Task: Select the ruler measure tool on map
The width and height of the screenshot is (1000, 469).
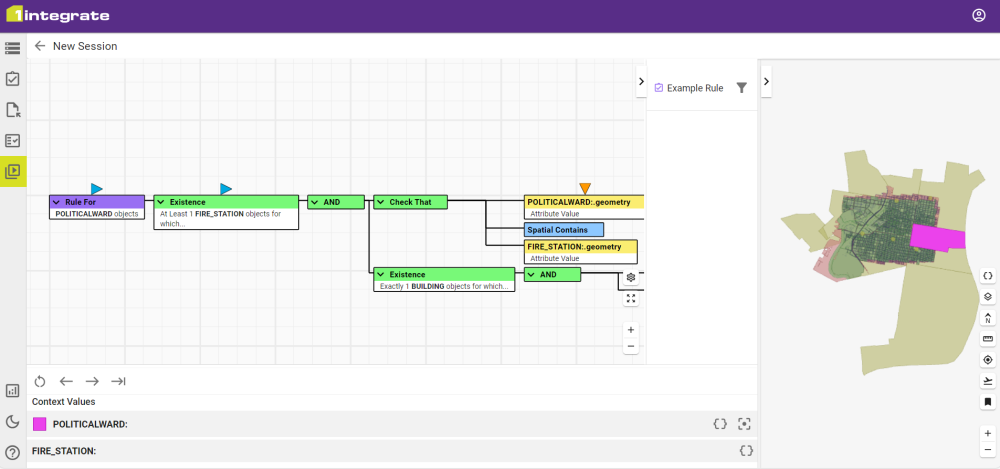Action: pyautogui.click(x=988, y=339)
